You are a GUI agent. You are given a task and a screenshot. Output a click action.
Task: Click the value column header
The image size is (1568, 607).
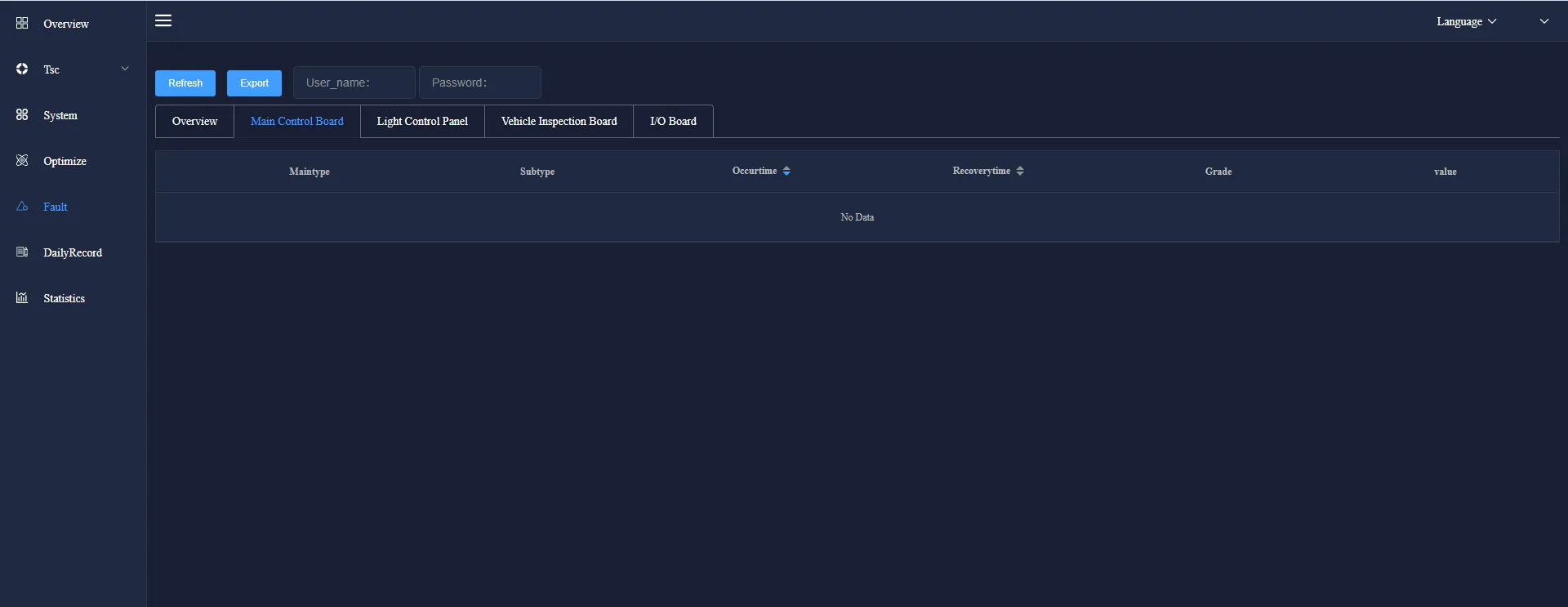(x=1445, y=172)
